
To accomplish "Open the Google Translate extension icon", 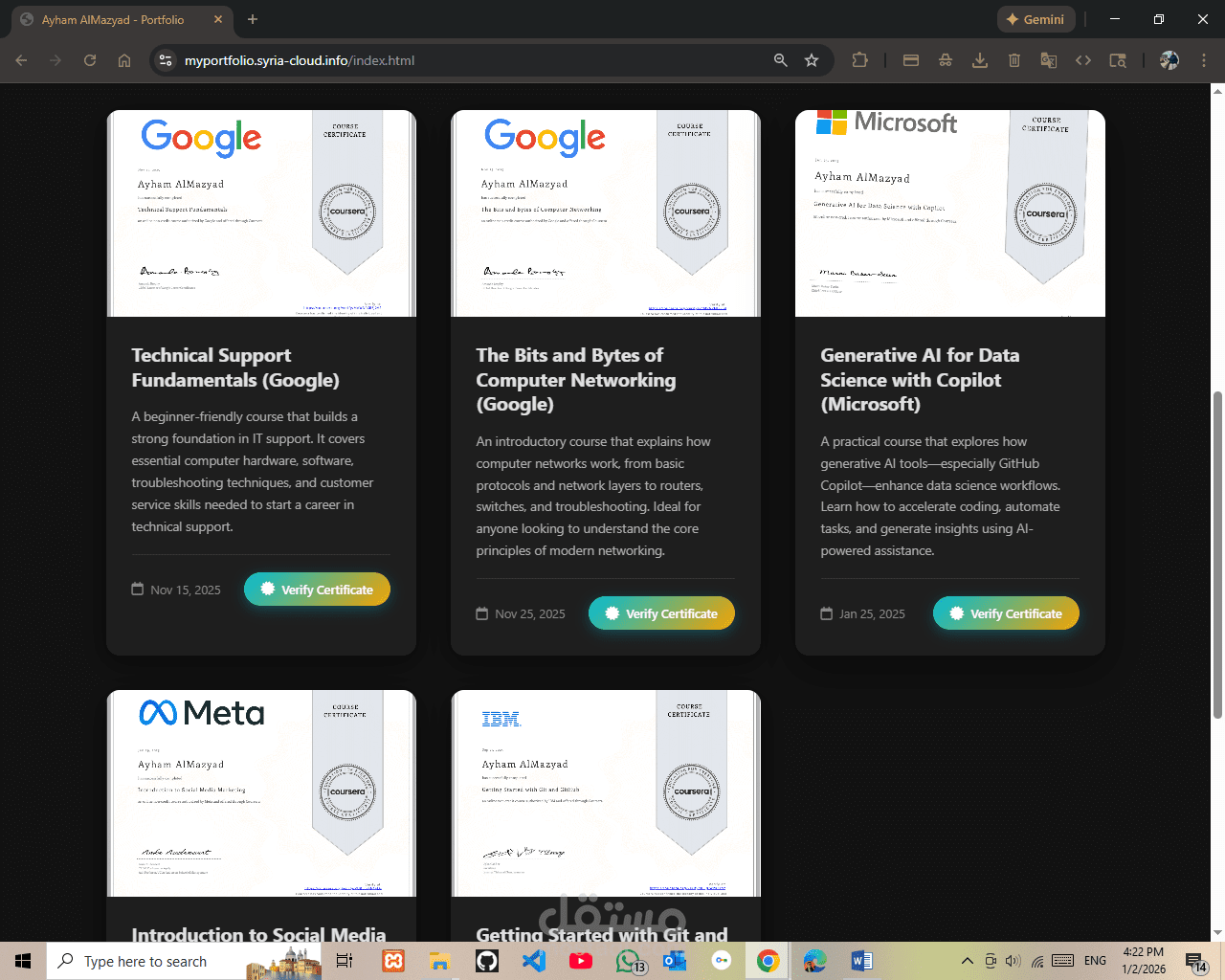I will [1049, 60].
